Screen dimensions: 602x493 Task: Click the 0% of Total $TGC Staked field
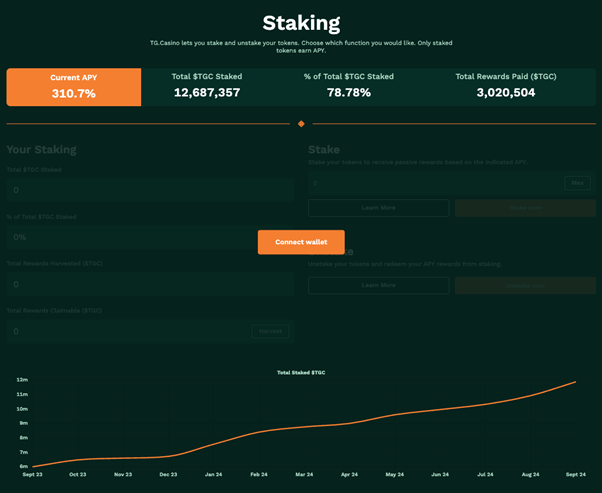pyautogui.click(x=150, y=237)
